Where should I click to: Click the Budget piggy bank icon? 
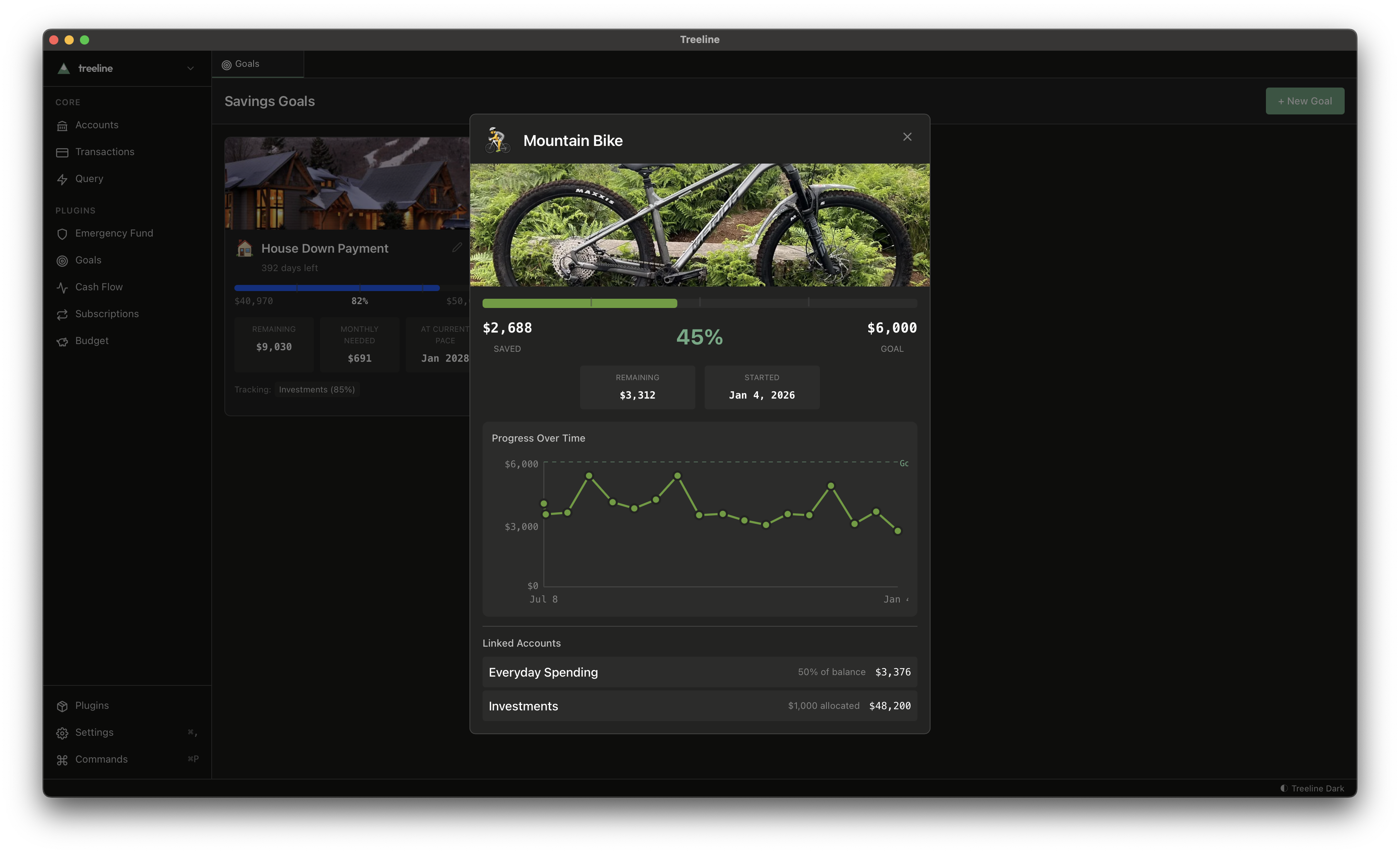62,341
